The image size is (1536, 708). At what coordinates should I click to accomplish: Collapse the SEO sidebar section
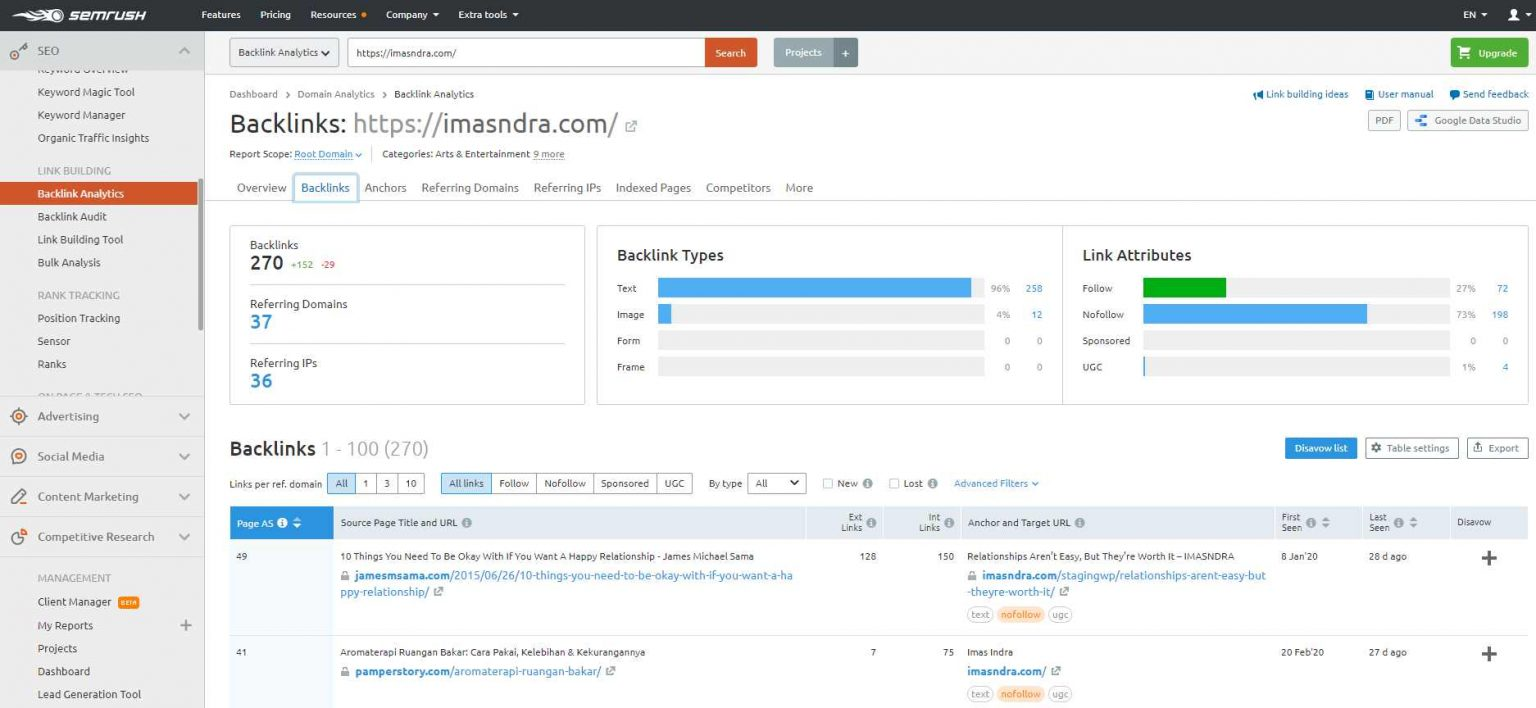[184, 50]
